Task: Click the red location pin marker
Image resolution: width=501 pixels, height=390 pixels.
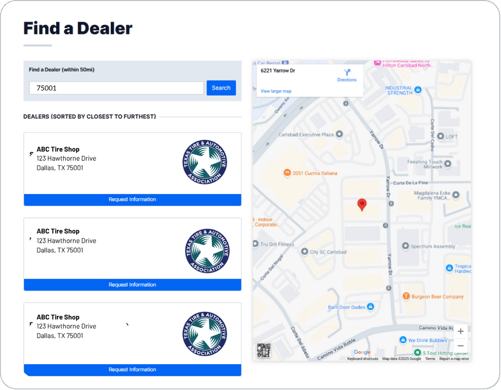Action: 362,205
